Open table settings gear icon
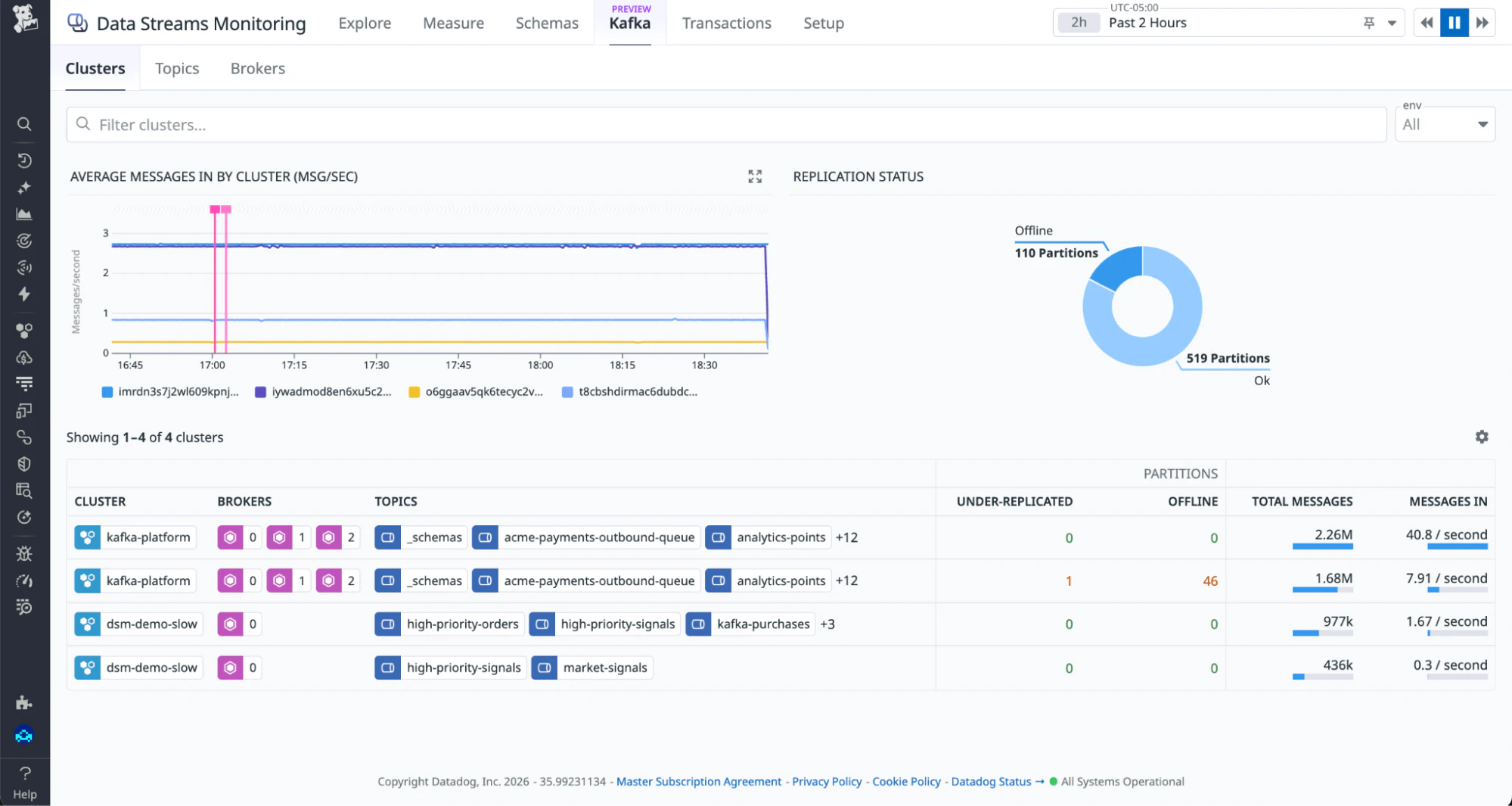 pyautogui.click(x=1481, y=437)
